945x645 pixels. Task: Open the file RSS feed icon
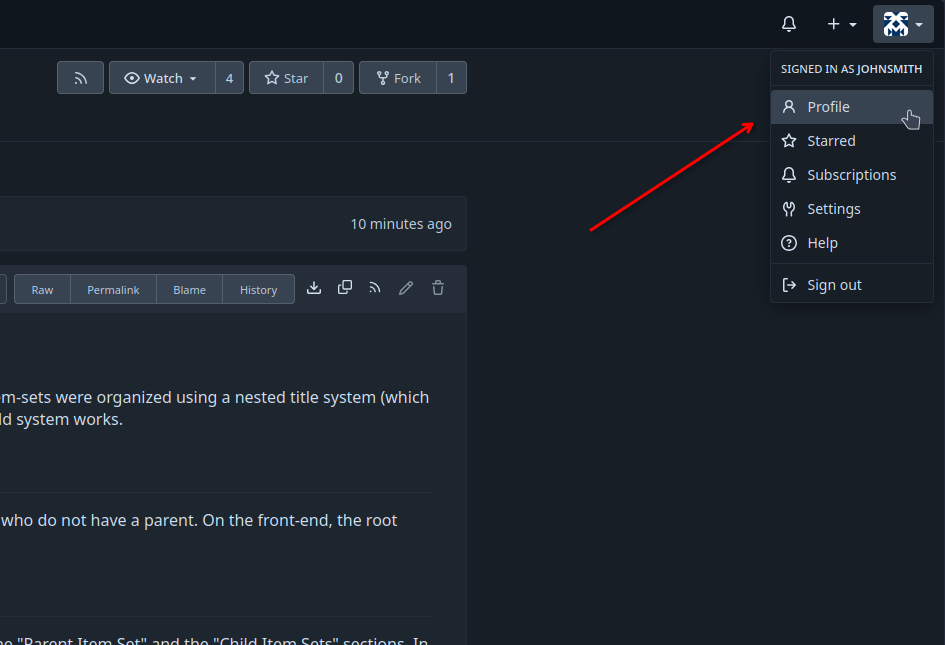375,288
